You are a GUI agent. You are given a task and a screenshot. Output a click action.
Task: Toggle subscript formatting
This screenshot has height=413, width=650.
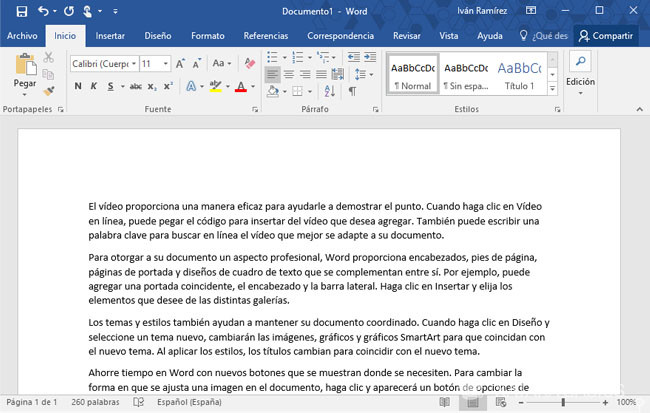coord(152,86)
